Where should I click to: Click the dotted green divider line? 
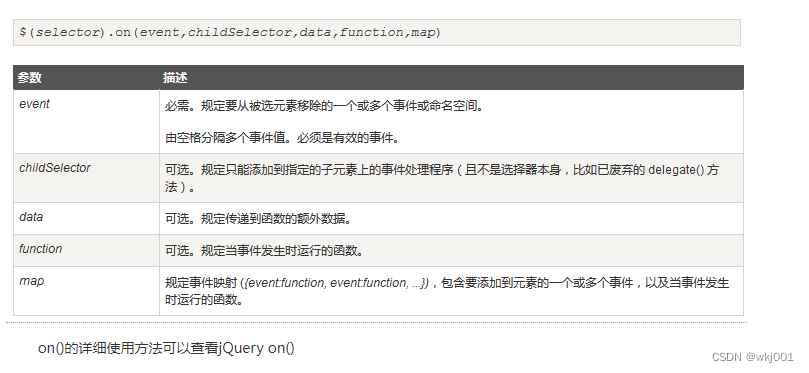point(377,322)
